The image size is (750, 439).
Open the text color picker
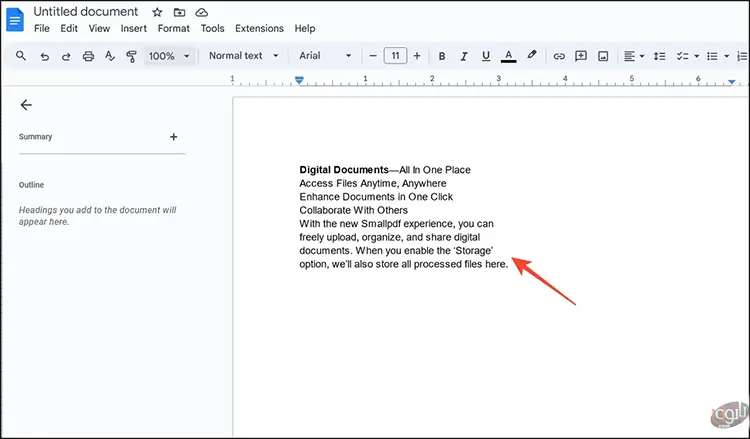[x=508, y=56]
